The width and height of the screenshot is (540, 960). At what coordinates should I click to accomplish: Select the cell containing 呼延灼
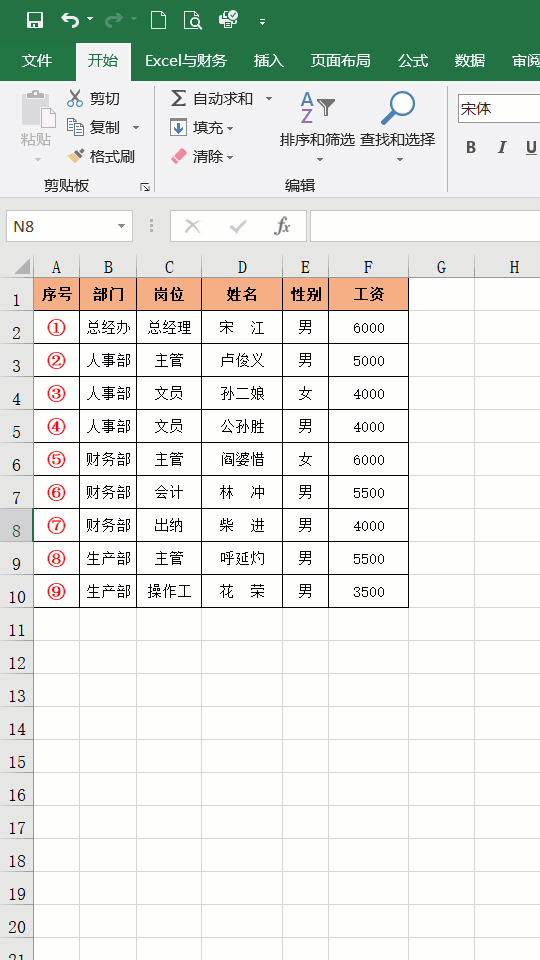[x=242, y=559]
